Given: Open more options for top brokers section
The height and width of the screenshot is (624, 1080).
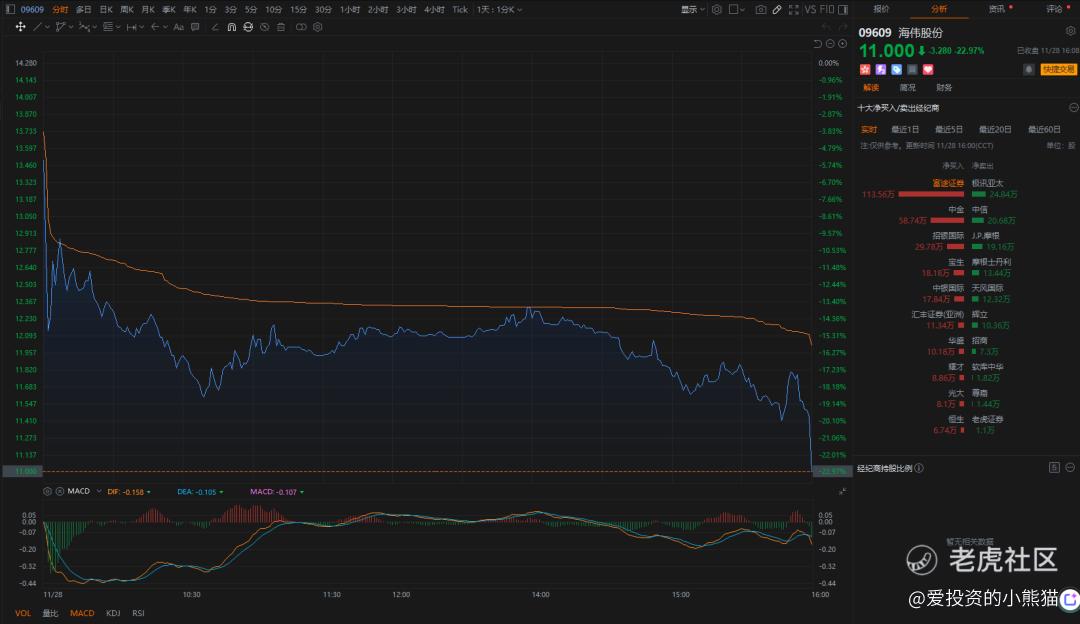Looking at the screenshot, I should (x=1073, y=107).
